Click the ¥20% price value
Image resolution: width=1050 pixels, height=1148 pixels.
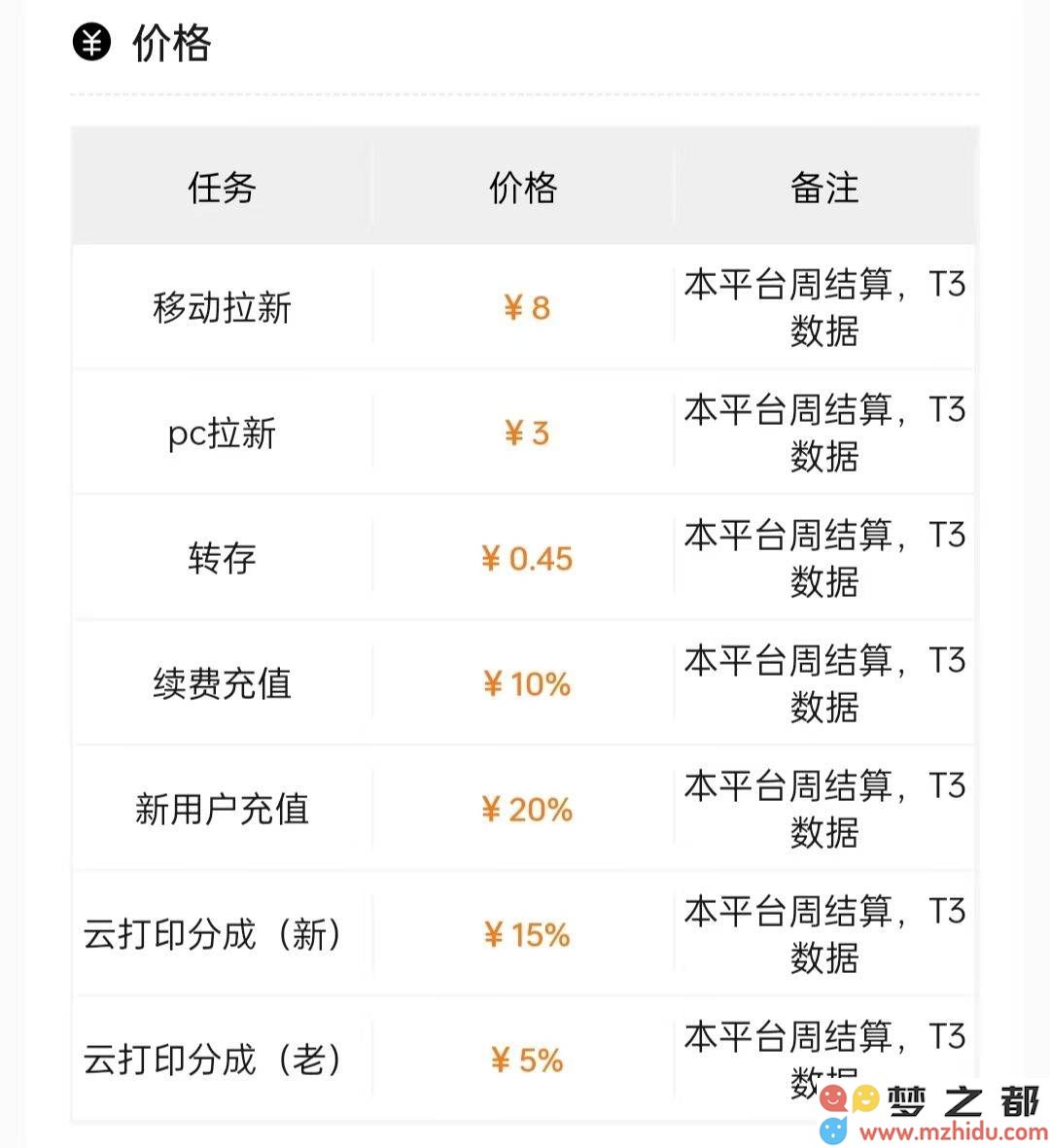coord(527,810)
